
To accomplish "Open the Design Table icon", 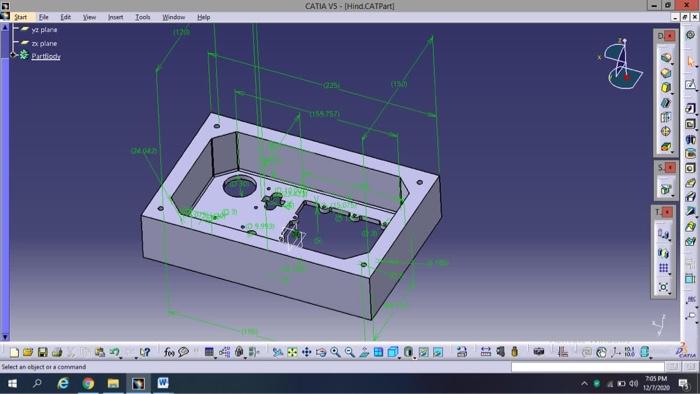I will coord(209,352).
